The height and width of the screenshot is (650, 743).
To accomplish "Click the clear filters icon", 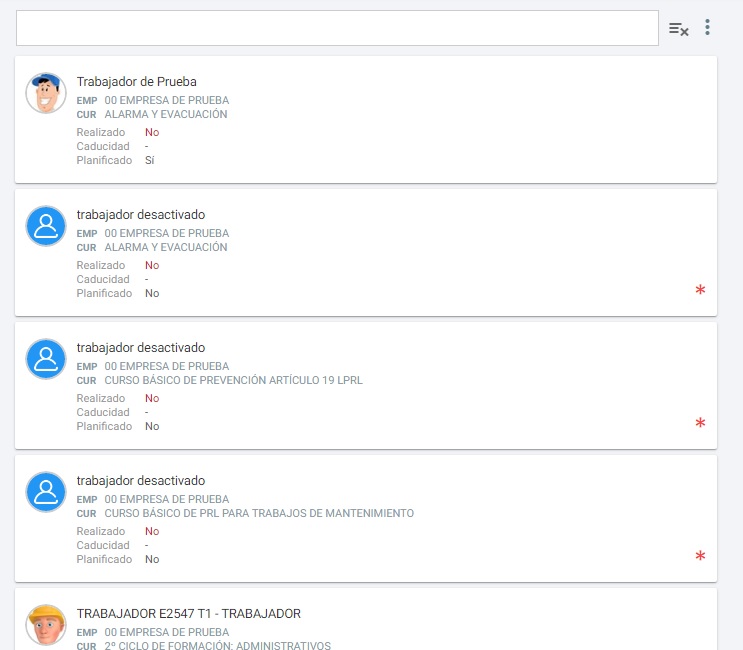I will tap(678, 29).
